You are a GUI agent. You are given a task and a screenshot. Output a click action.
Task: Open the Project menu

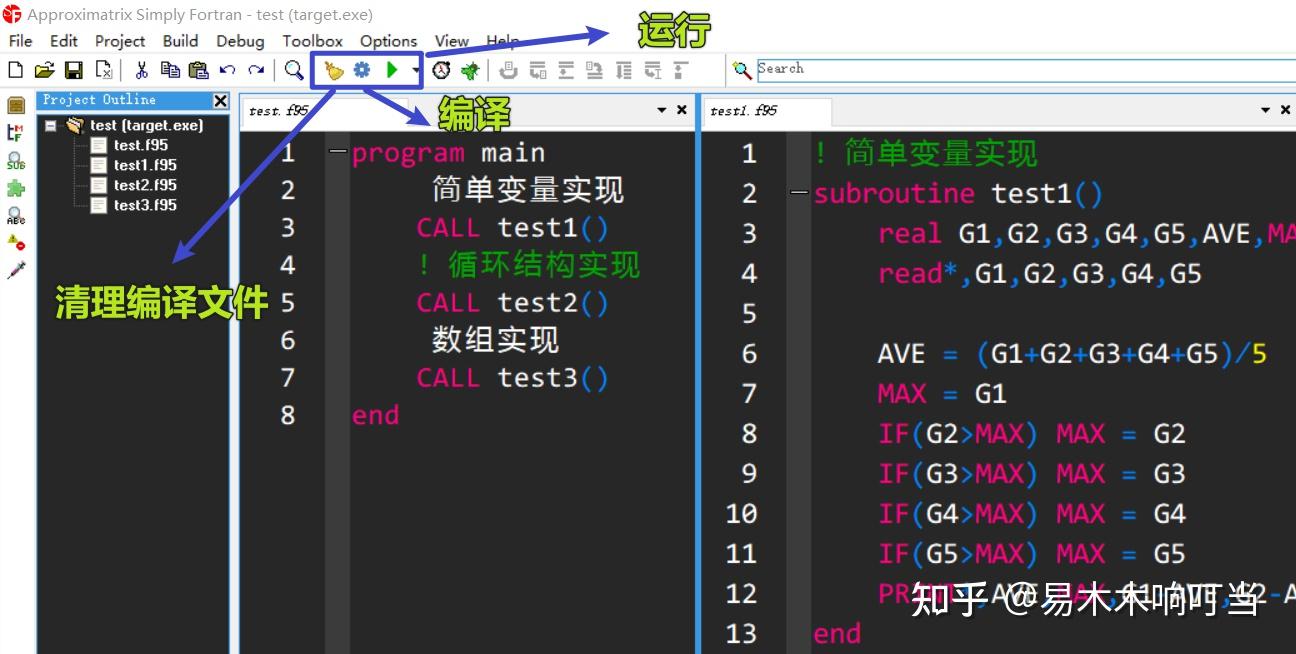click(x=120, y=41)
